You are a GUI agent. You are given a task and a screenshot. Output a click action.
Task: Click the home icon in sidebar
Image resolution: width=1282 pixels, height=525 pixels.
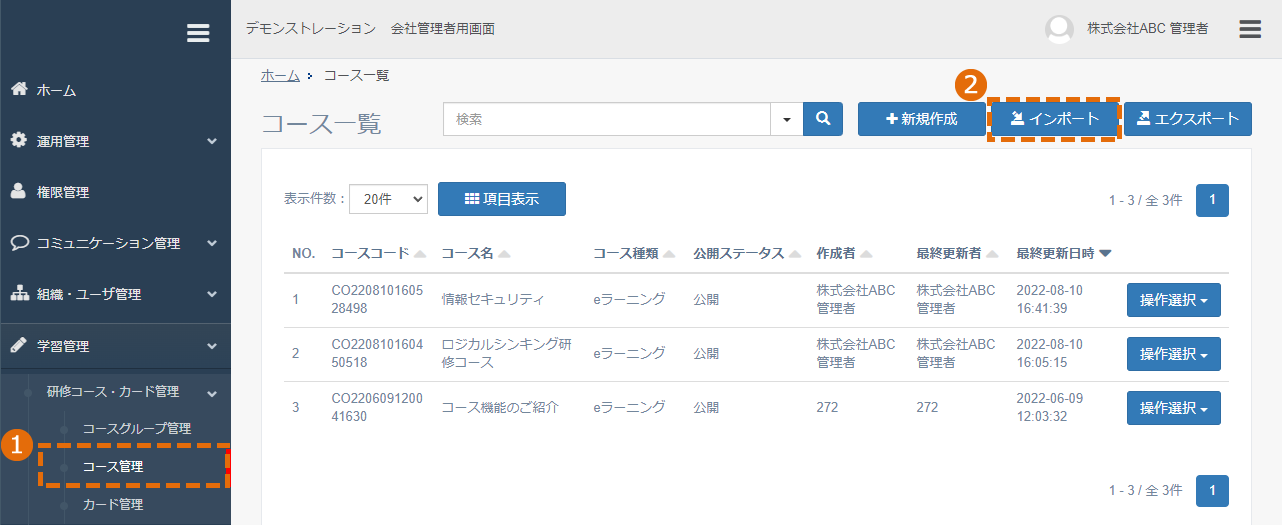coord(19,90)
